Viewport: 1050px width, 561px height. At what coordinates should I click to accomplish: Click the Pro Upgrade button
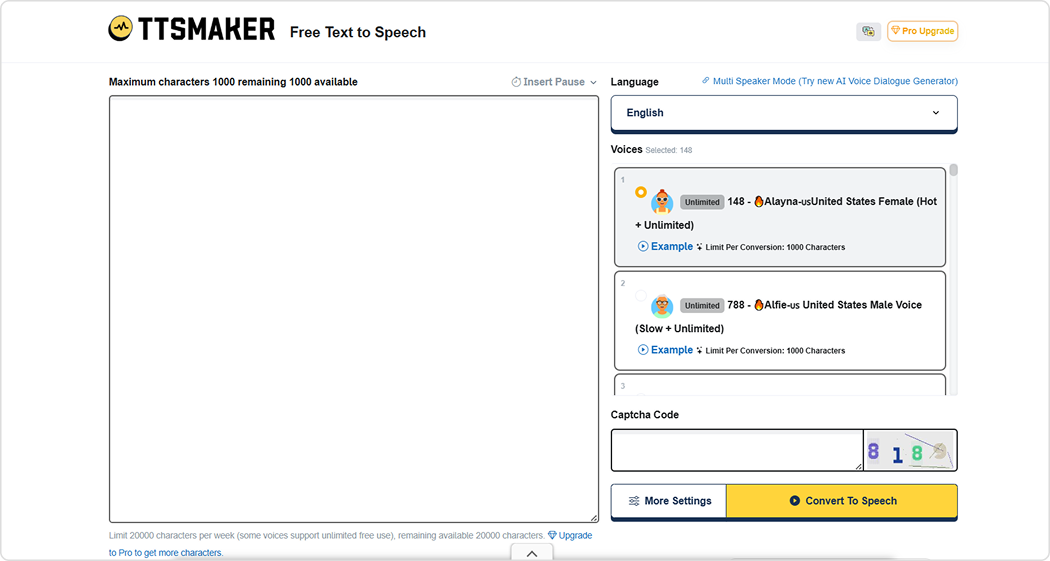pyautogui.click(x=922, y=31)
